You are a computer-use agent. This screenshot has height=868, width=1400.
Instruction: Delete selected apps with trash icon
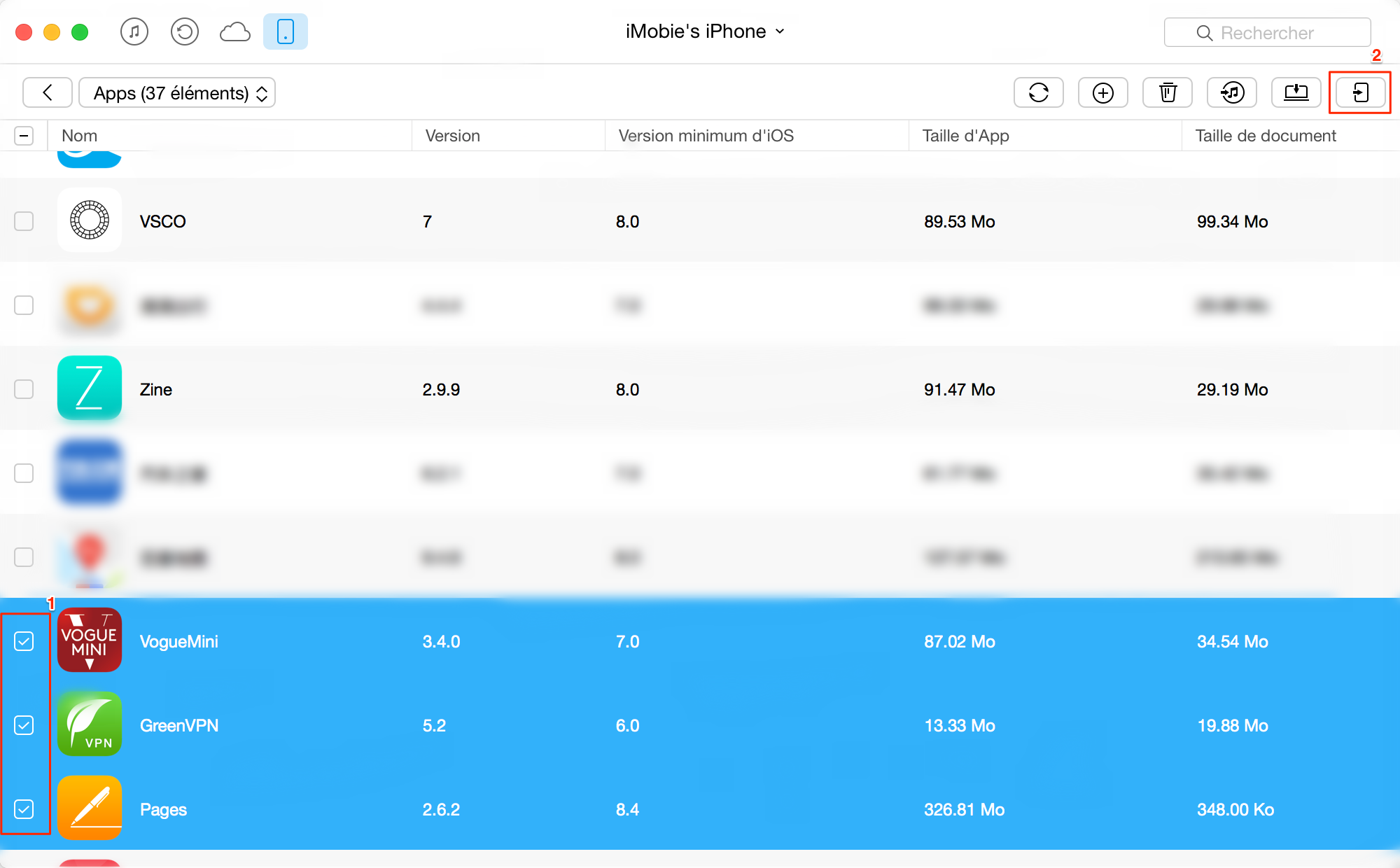pos(1167,92)
